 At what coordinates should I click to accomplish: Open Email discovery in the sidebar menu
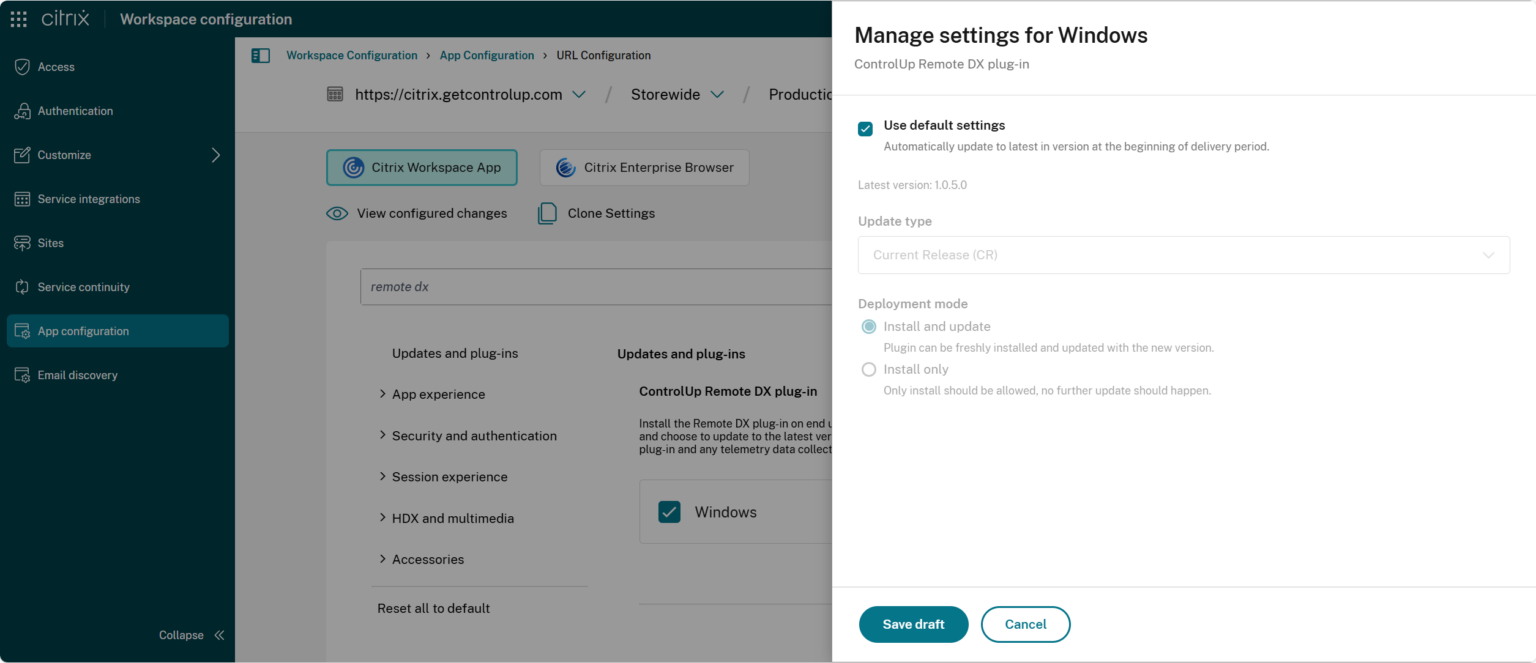point(77,375)
